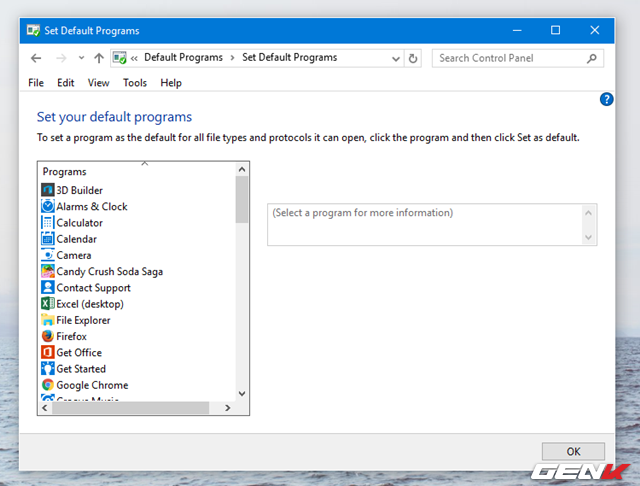
Task: Open the File menu
Action: [x=36, y=83]
